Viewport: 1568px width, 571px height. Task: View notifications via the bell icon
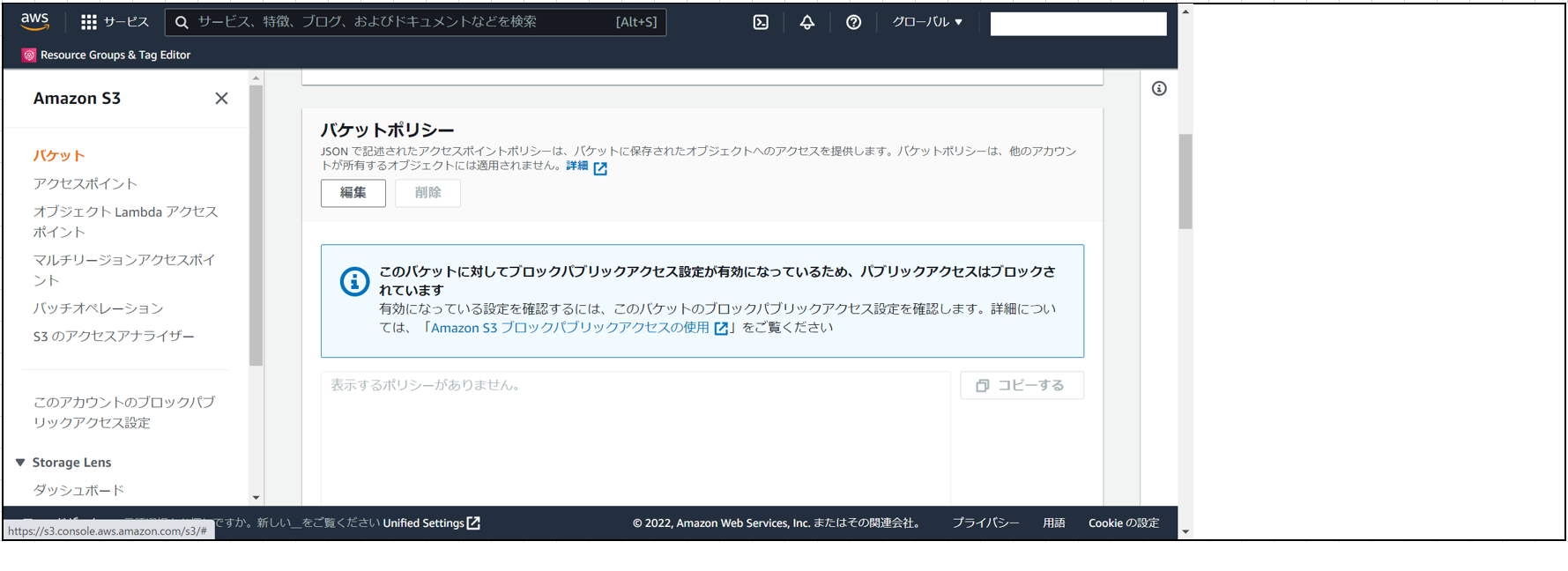pos(807,22)
